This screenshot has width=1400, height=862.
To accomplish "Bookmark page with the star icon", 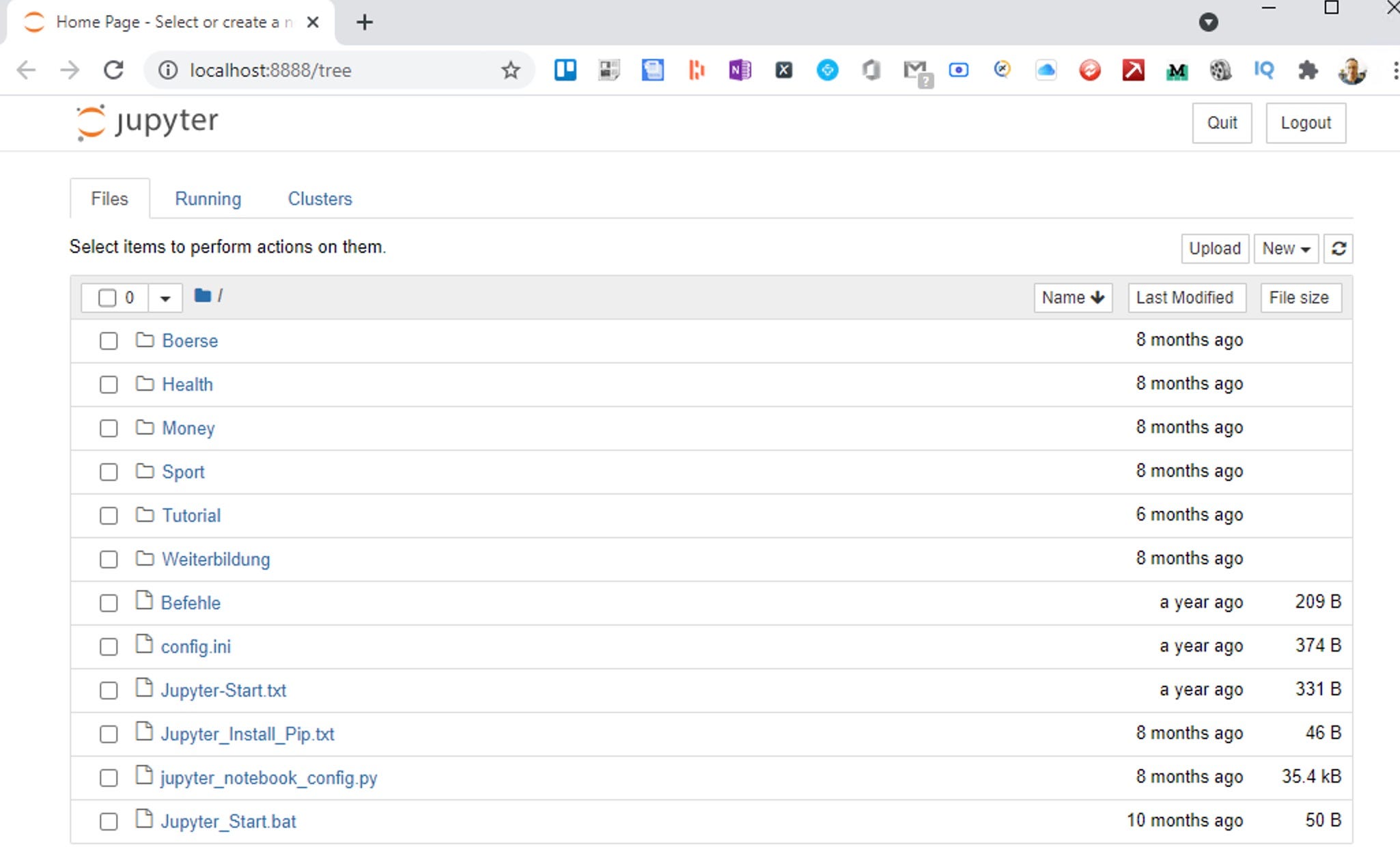I will pyautogui.click(x=510, y=70).
